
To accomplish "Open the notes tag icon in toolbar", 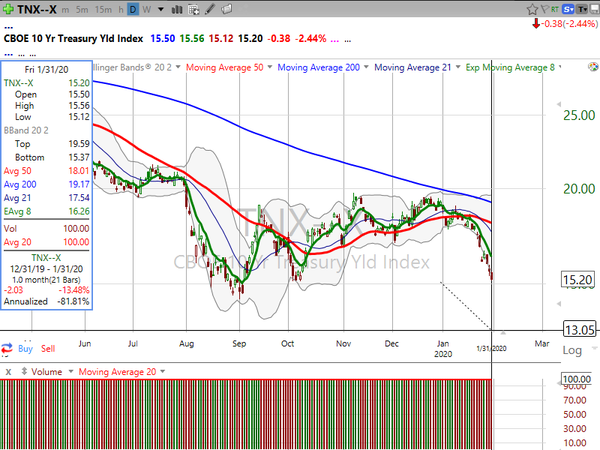I will coord(227,9).
